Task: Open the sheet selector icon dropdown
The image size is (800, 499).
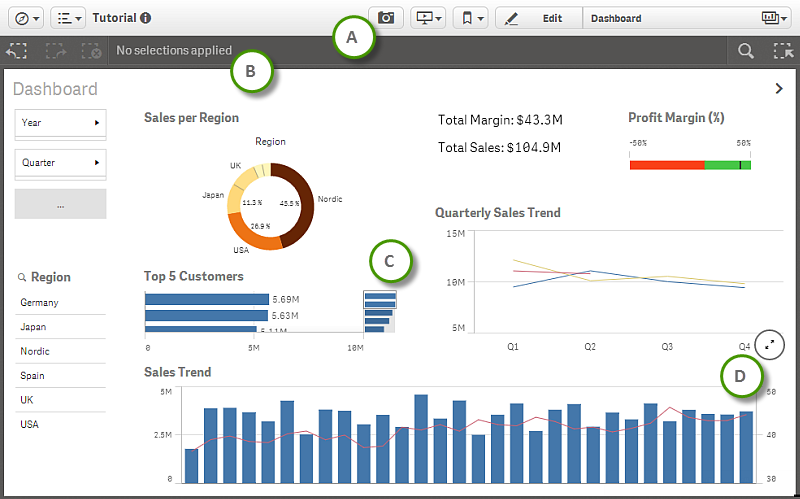Action: (775, 18)
